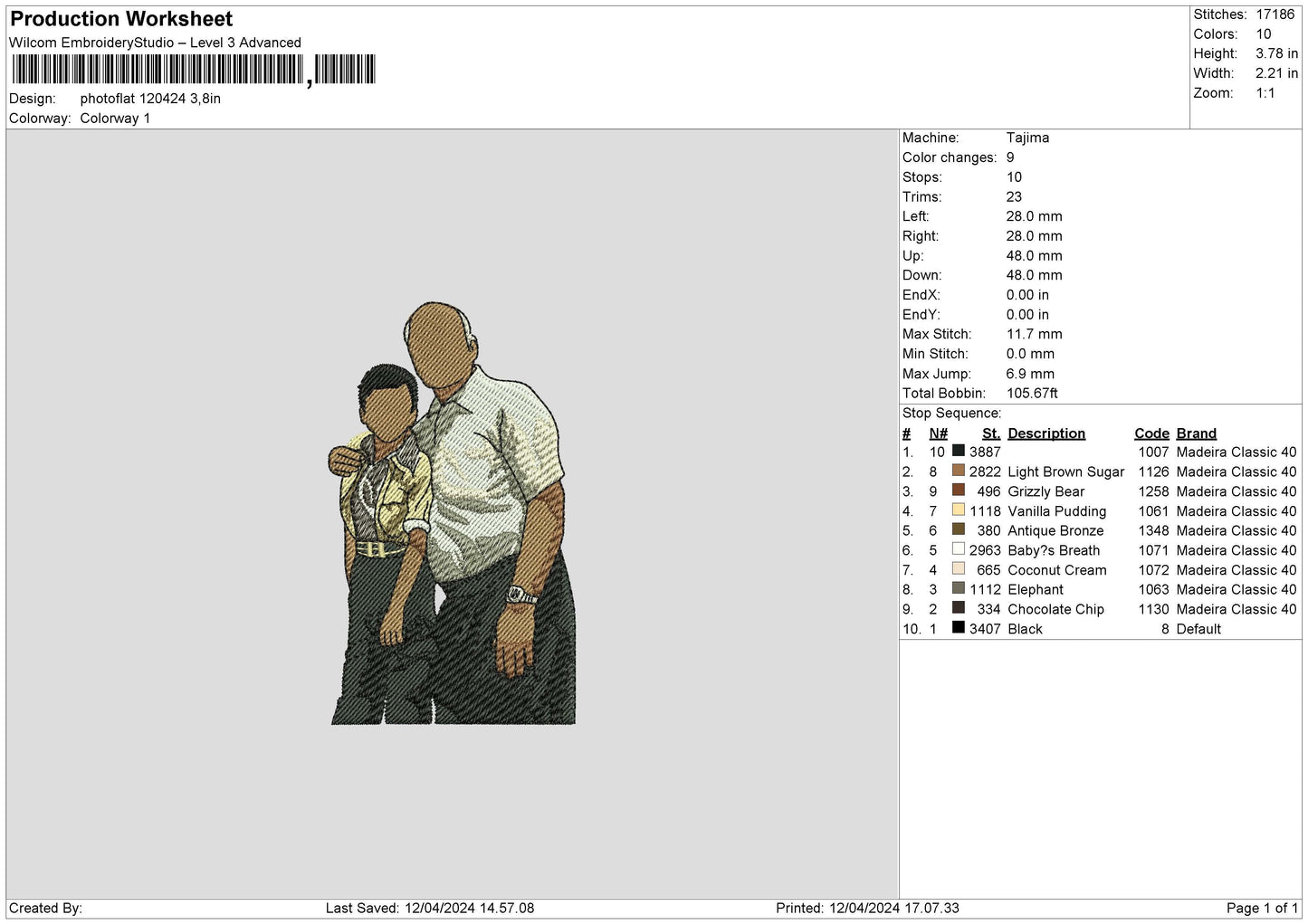Click the Stop Sequence label
This screenshot has width=1308, height=924.
click(951, 414)
